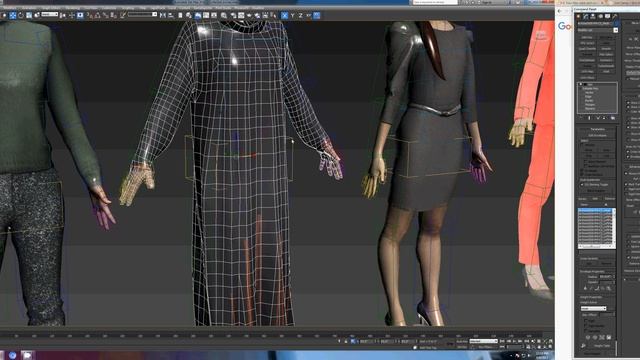
Task: Click the Pin Stack icon below modifier stack
Action: click(x=581, y=118)
